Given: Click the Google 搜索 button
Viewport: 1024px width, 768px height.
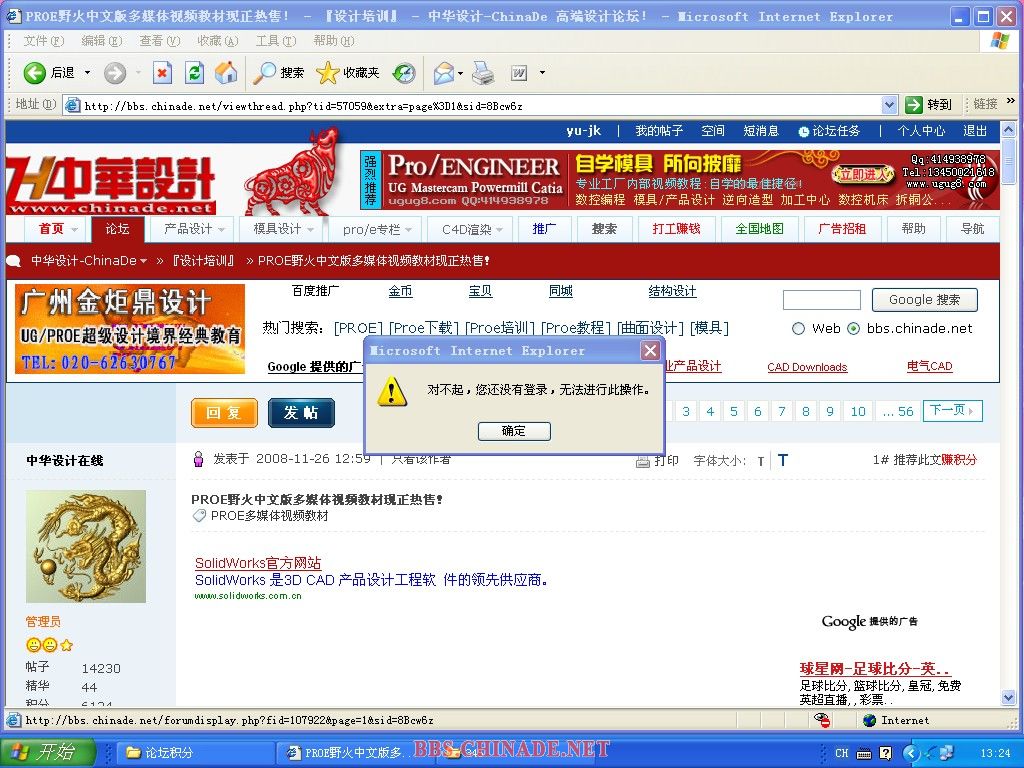Looking at the screenshot, I should coord(924,300).
